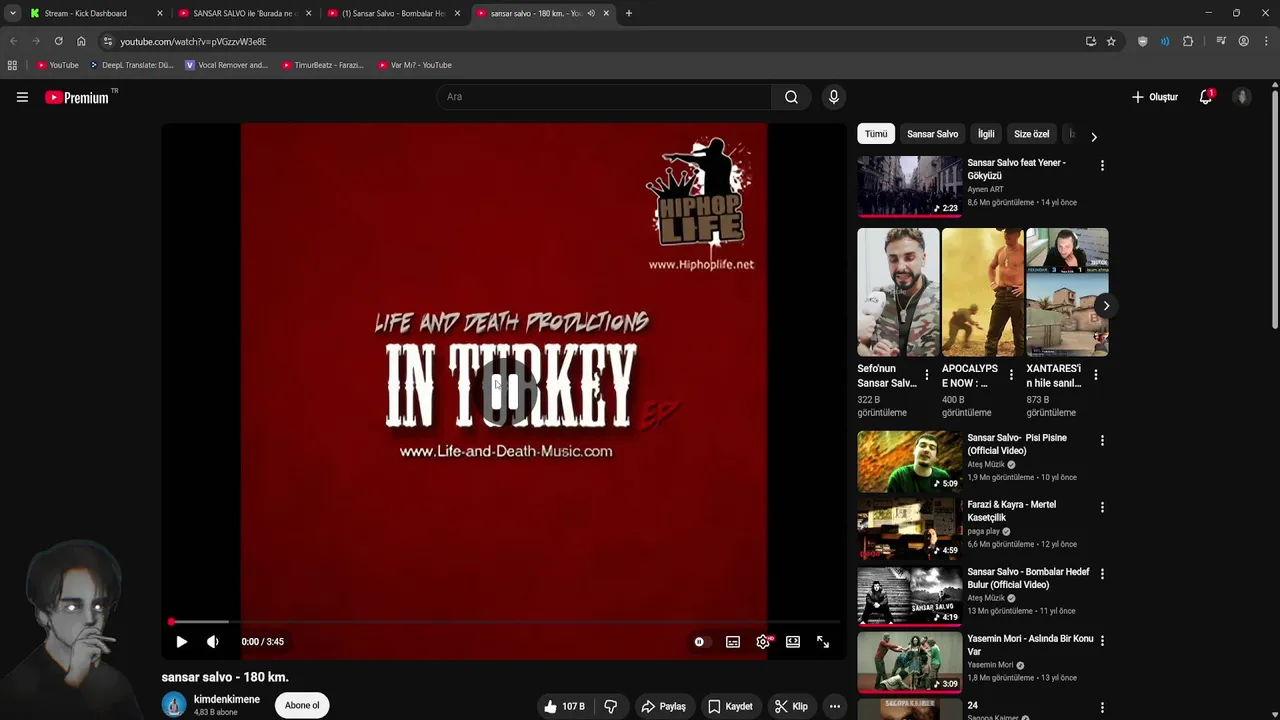
Task: Open kimdenkimene channel name link
Action: pyautogui.click(x=227, y=699)
